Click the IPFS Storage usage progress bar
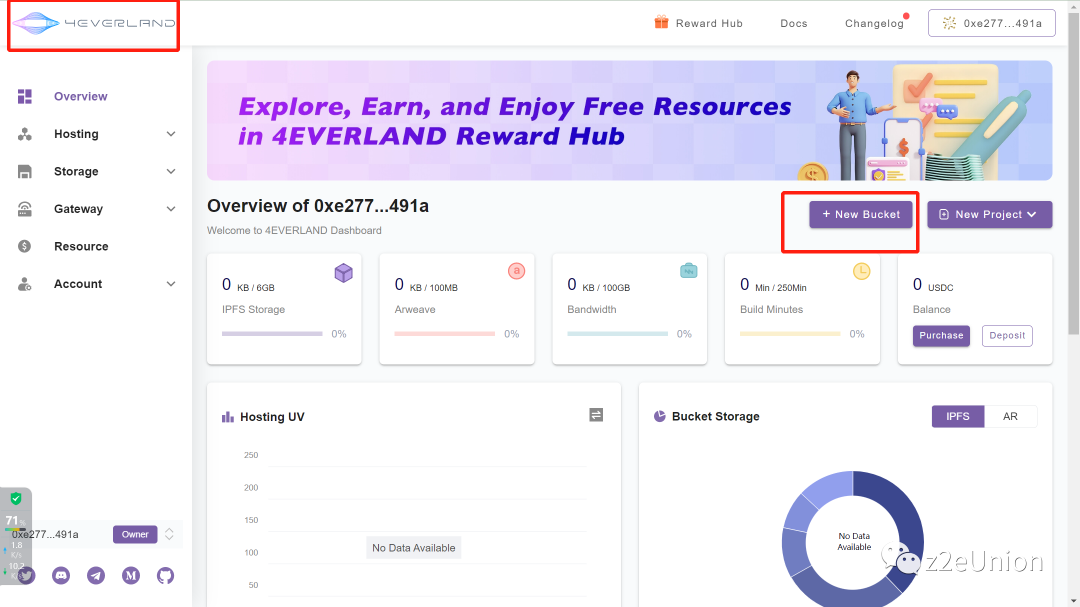Image resolution: width=1080 pixels, height=607 pixels. (272, 334)
